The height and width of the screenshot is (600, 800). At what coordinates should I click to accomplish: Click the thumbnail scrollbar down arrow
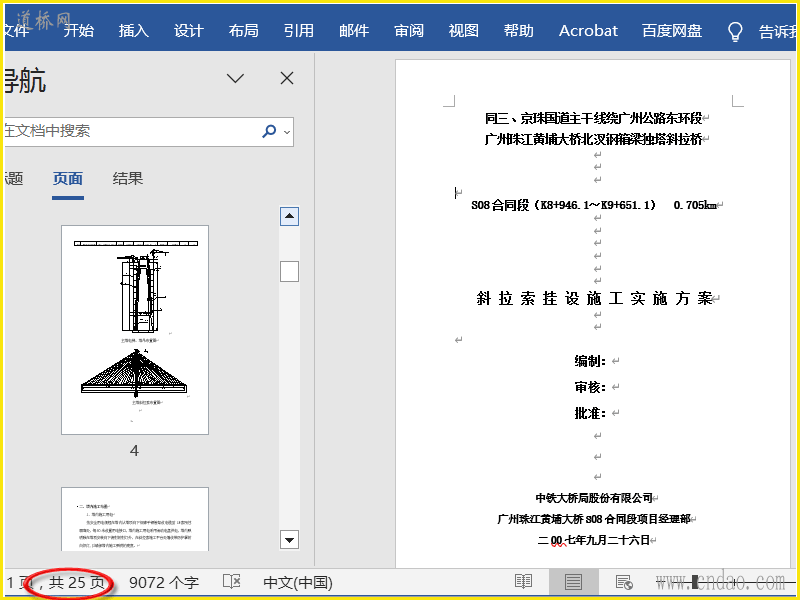click(x=289, y=540)
